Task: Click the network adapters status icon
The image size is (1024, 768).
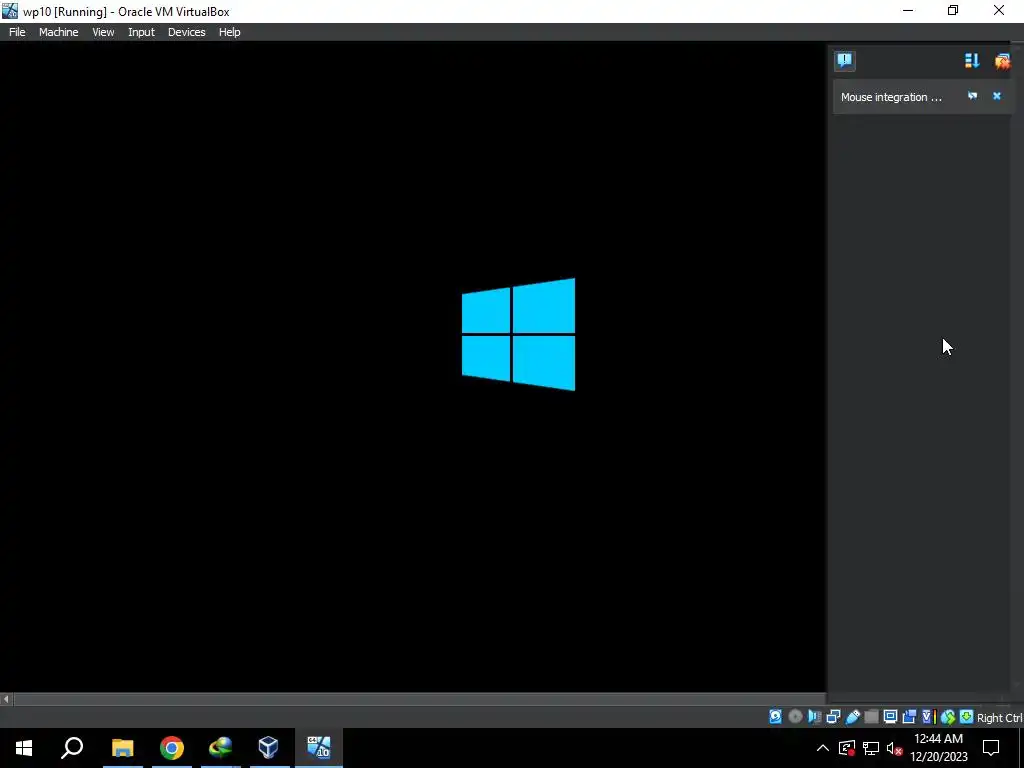Action: pos(833,716)
